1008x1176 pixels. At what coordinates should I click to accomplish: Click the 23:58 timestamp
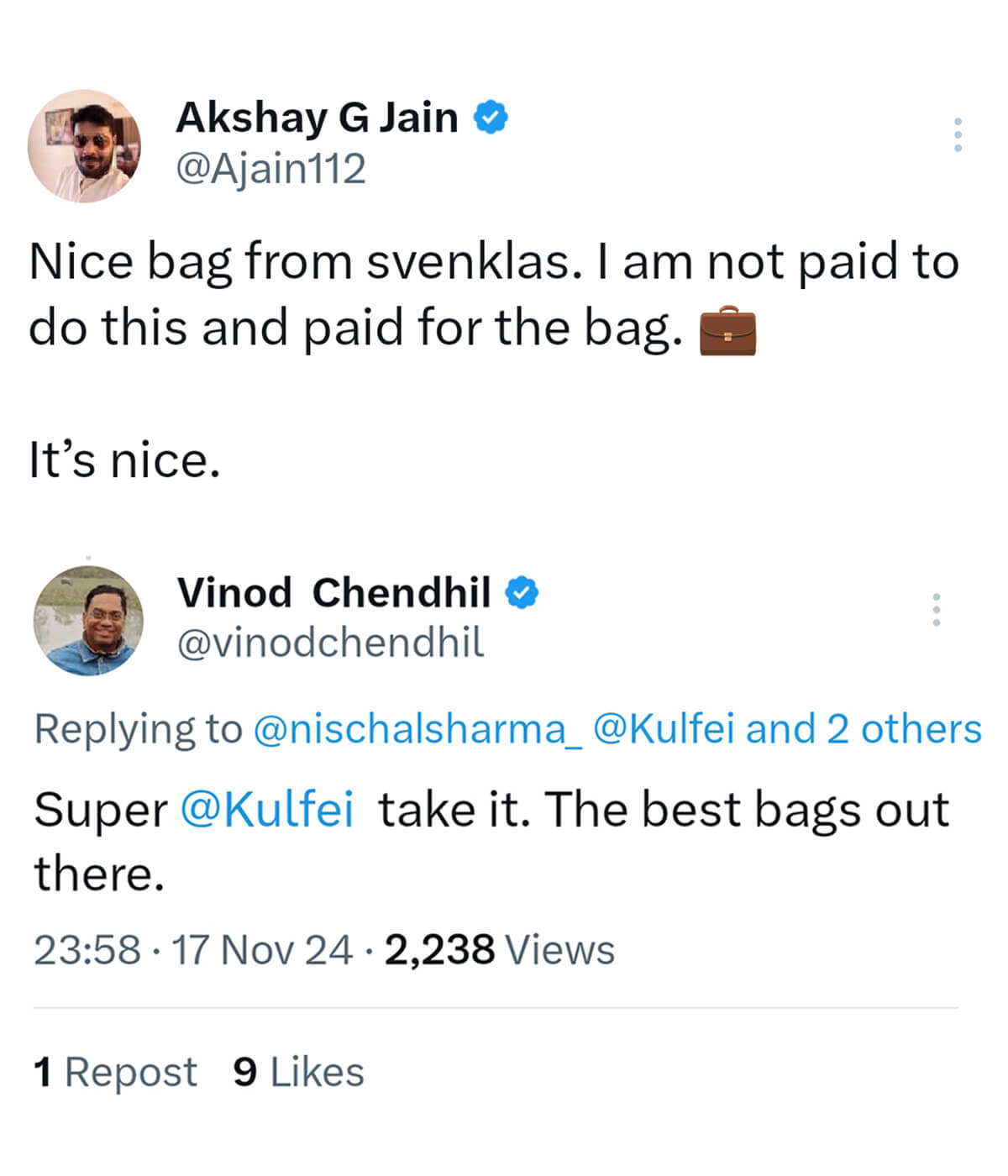tap(87, 950)
